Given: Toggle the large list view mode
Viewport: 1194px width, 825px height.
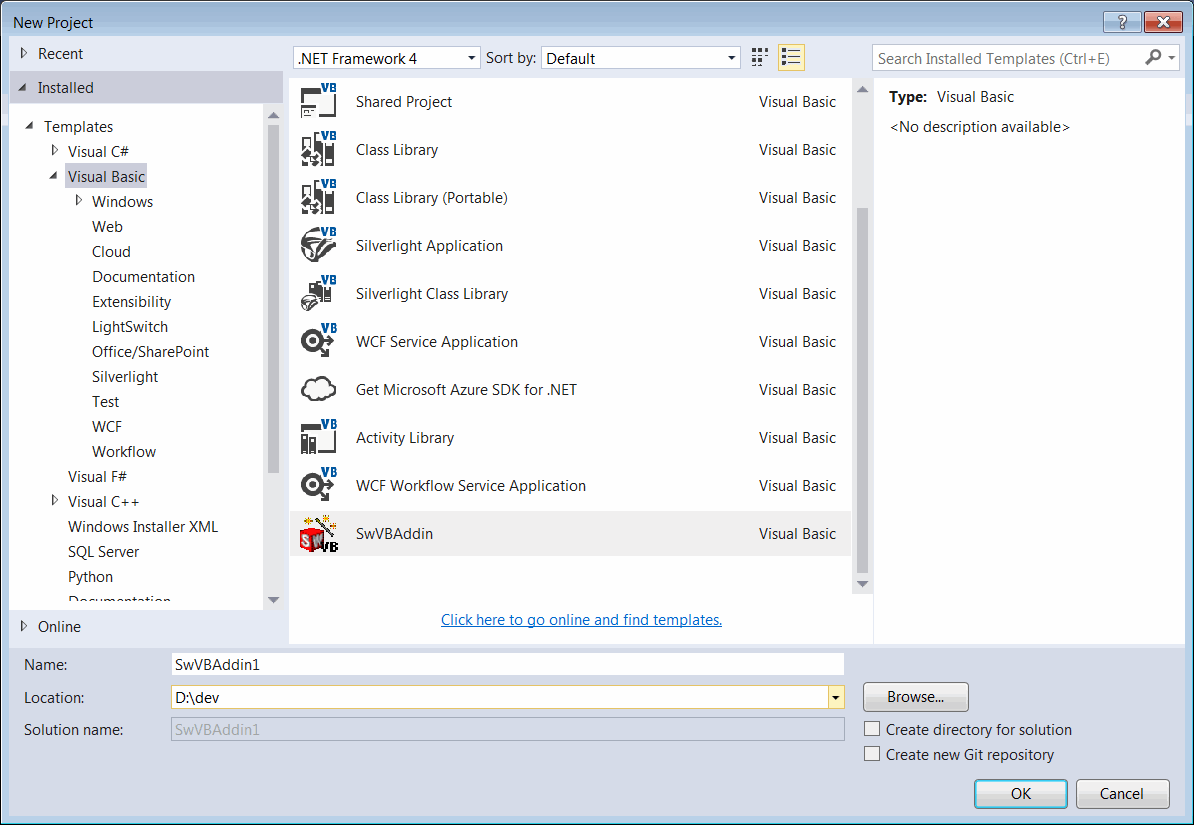Looking at the screenshot, I should 791,57.
